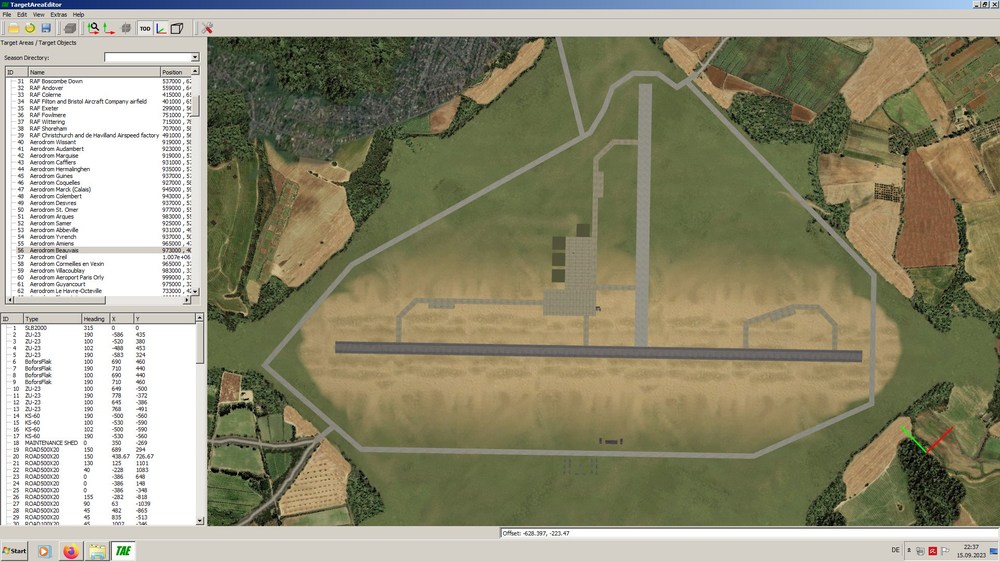Click the Y column header in object list
Viewport: 1000px width, 562px height.
[x=164, y=318]
